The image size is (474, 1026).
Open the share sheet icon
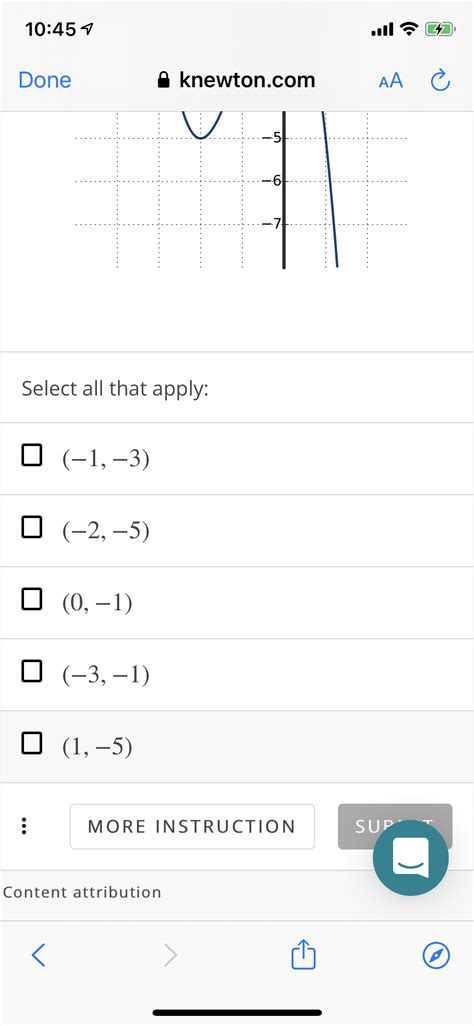click(303, 954)
